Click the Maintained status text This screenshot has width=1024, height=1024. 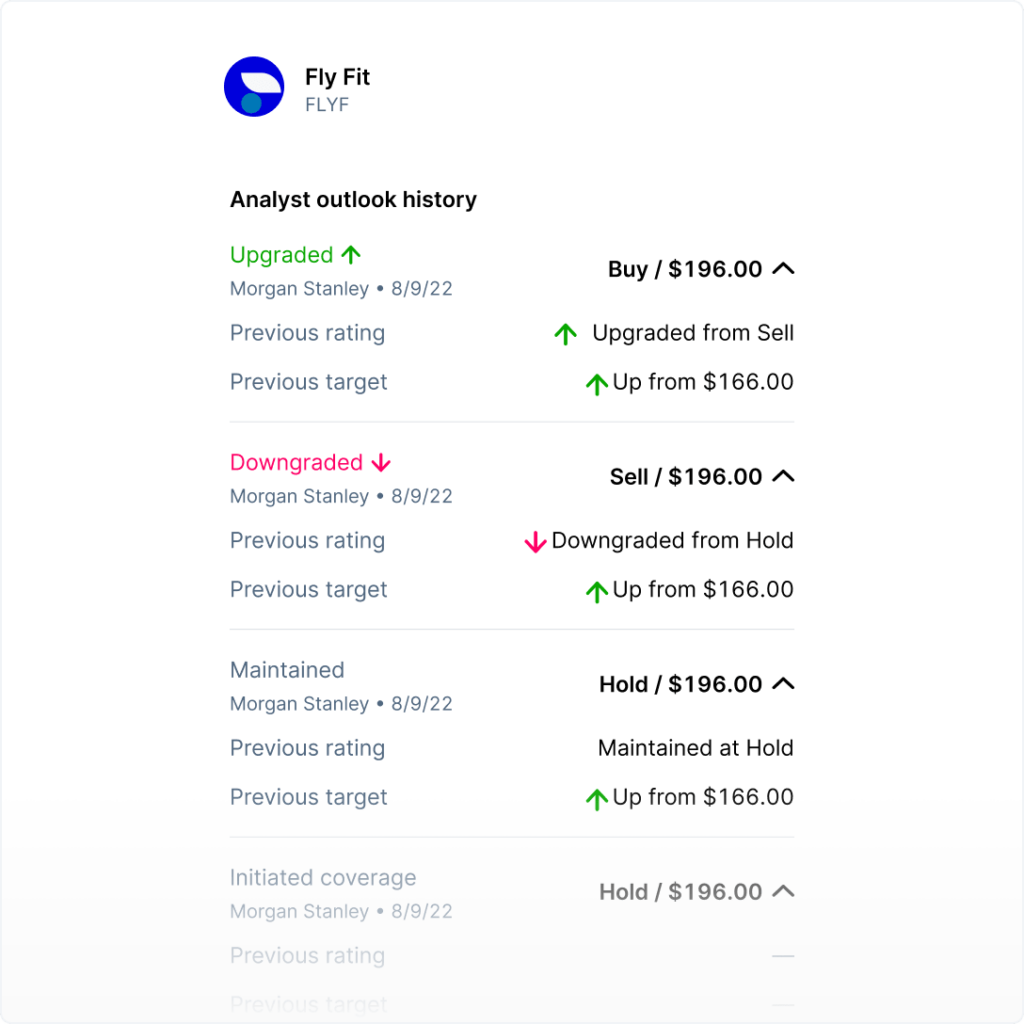click(287, 670)
